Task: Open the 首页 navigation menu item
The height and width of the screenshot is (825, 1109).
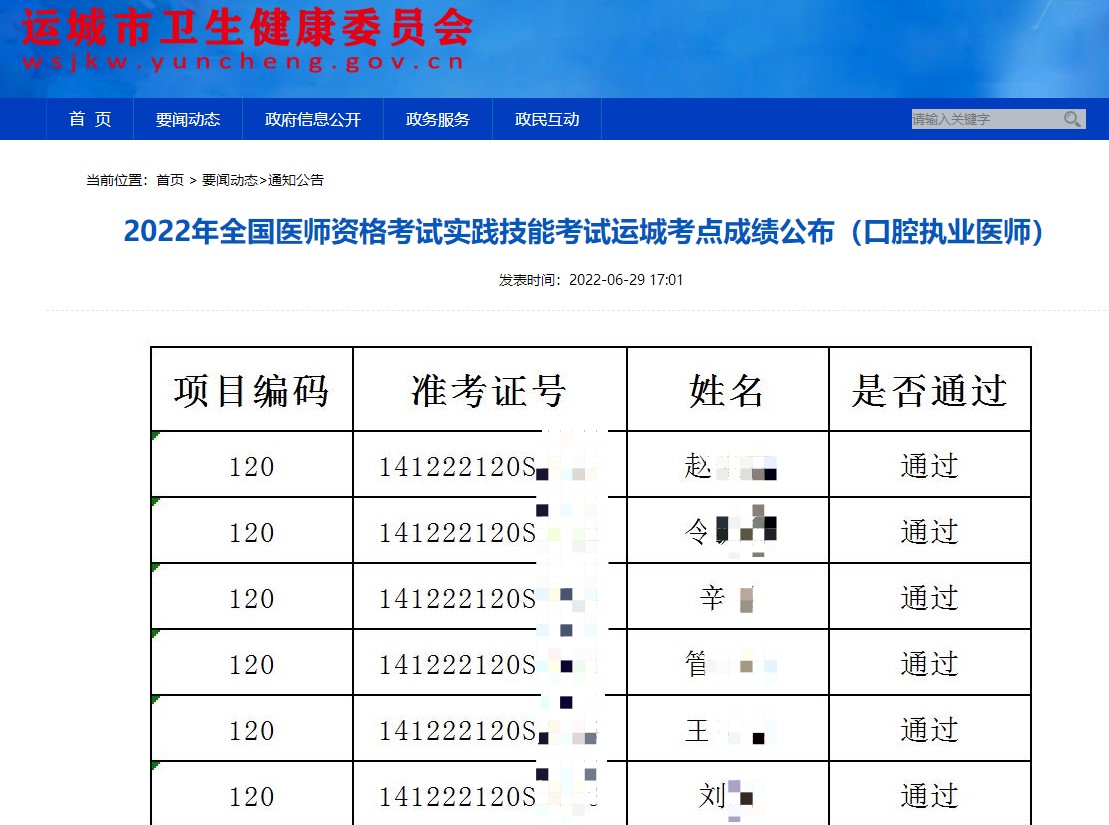Action: 90,119
